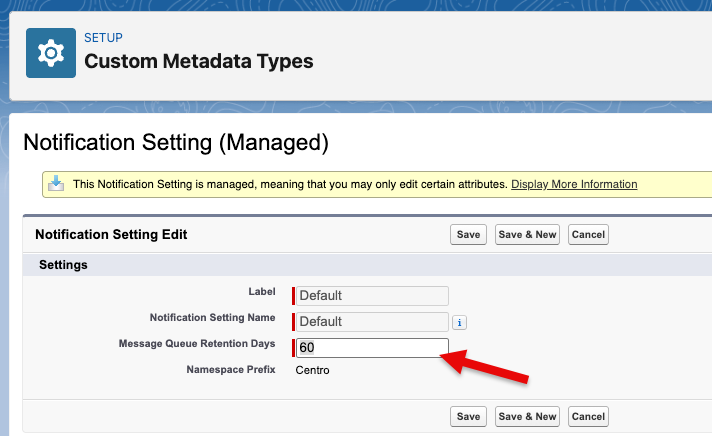The image size is (712, 436).
Task: Select the Notification Setting Name input field
Action: (372, 322)
